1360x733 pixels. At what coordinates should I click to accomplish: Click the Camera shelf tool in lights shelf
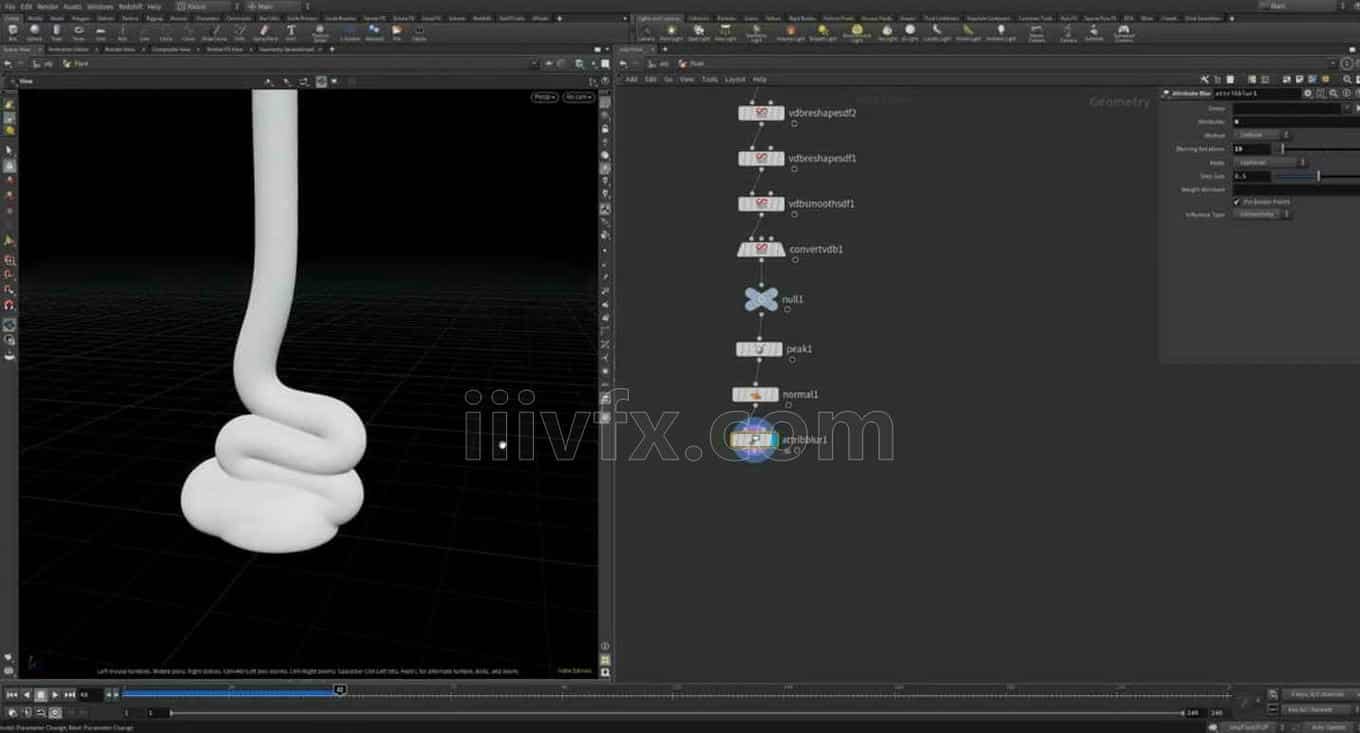pos(646,32)
